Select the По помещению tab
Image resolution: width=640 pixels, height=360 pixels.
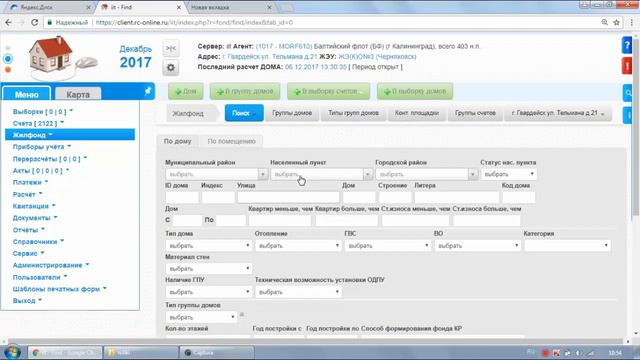click(x=231, y=141)
